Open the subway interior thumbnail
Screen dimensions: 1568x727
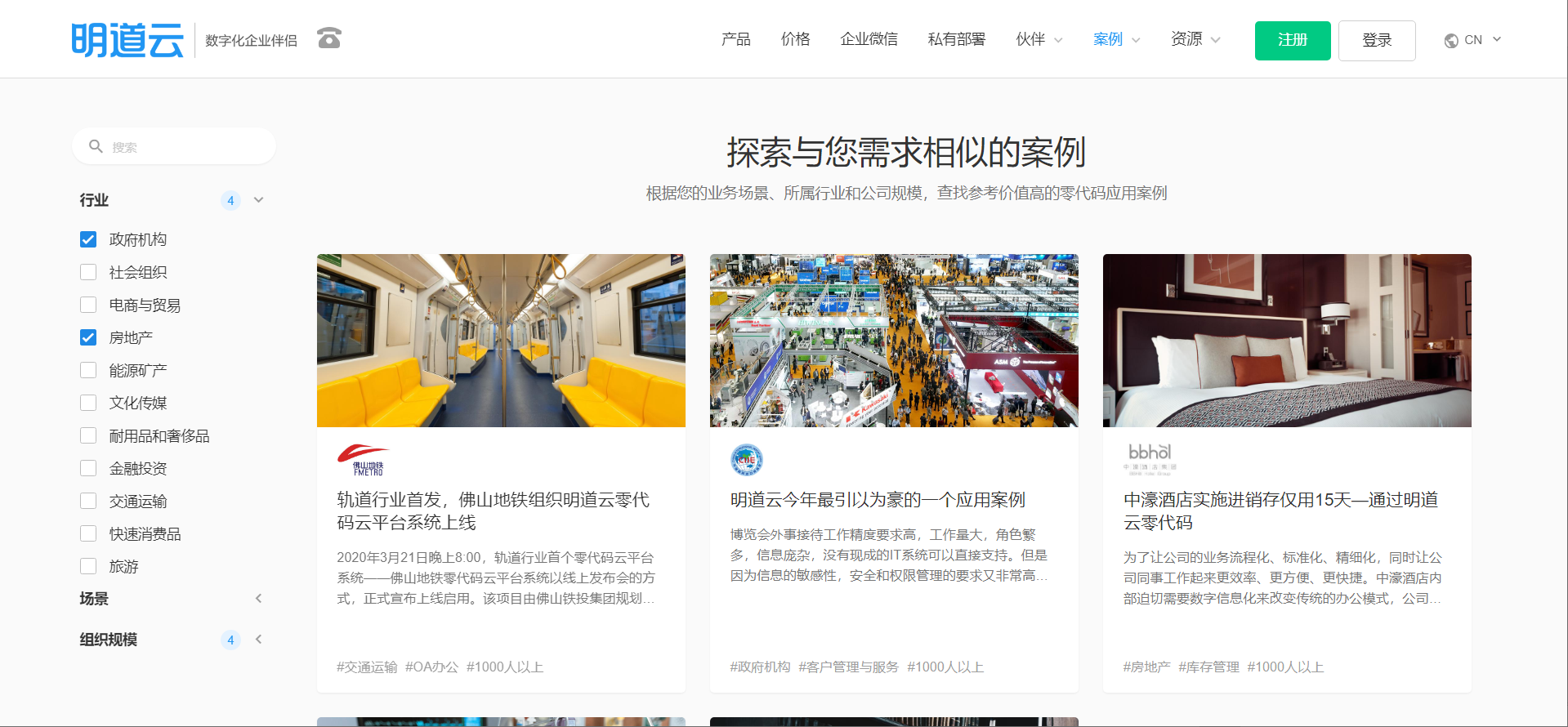(x=501, y=341)
